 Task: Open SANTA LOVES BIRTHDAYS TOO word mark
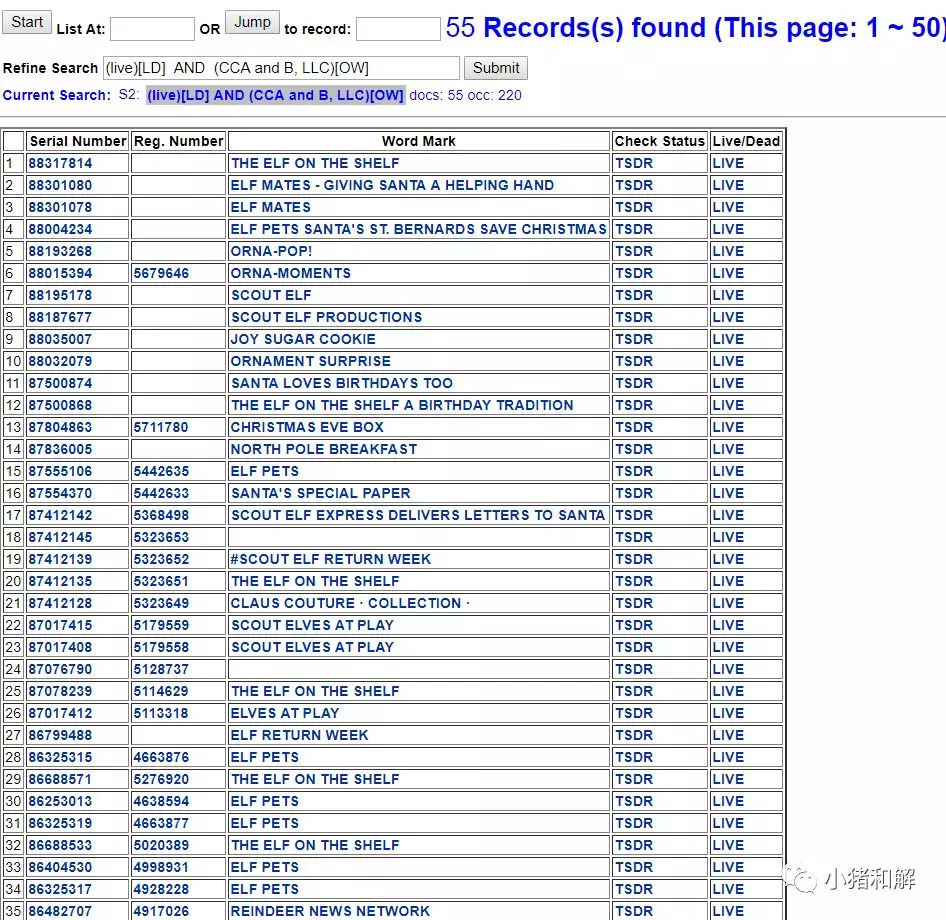coord(341,383)
